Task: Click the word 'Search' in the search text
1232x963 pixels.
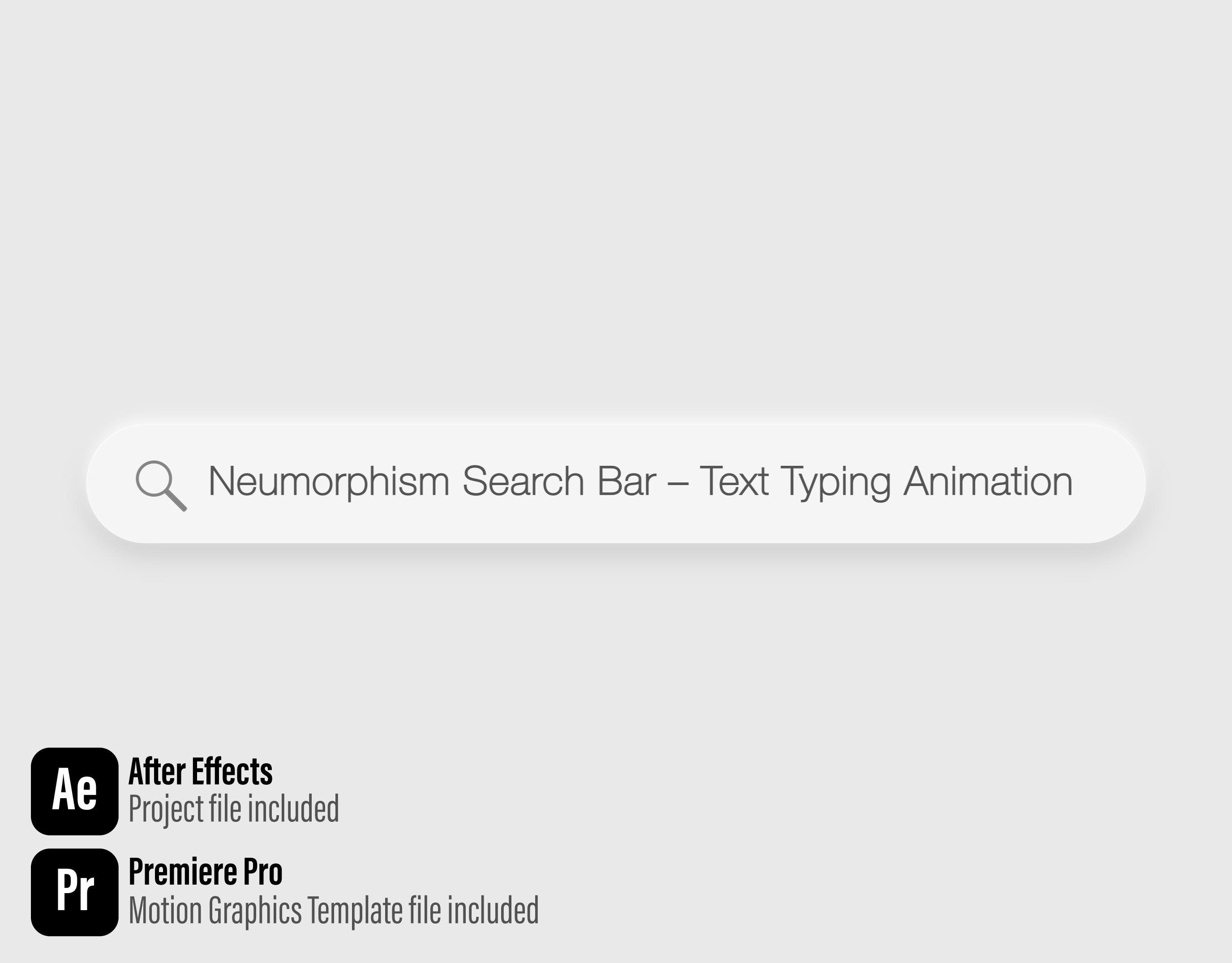Action: 523,482
